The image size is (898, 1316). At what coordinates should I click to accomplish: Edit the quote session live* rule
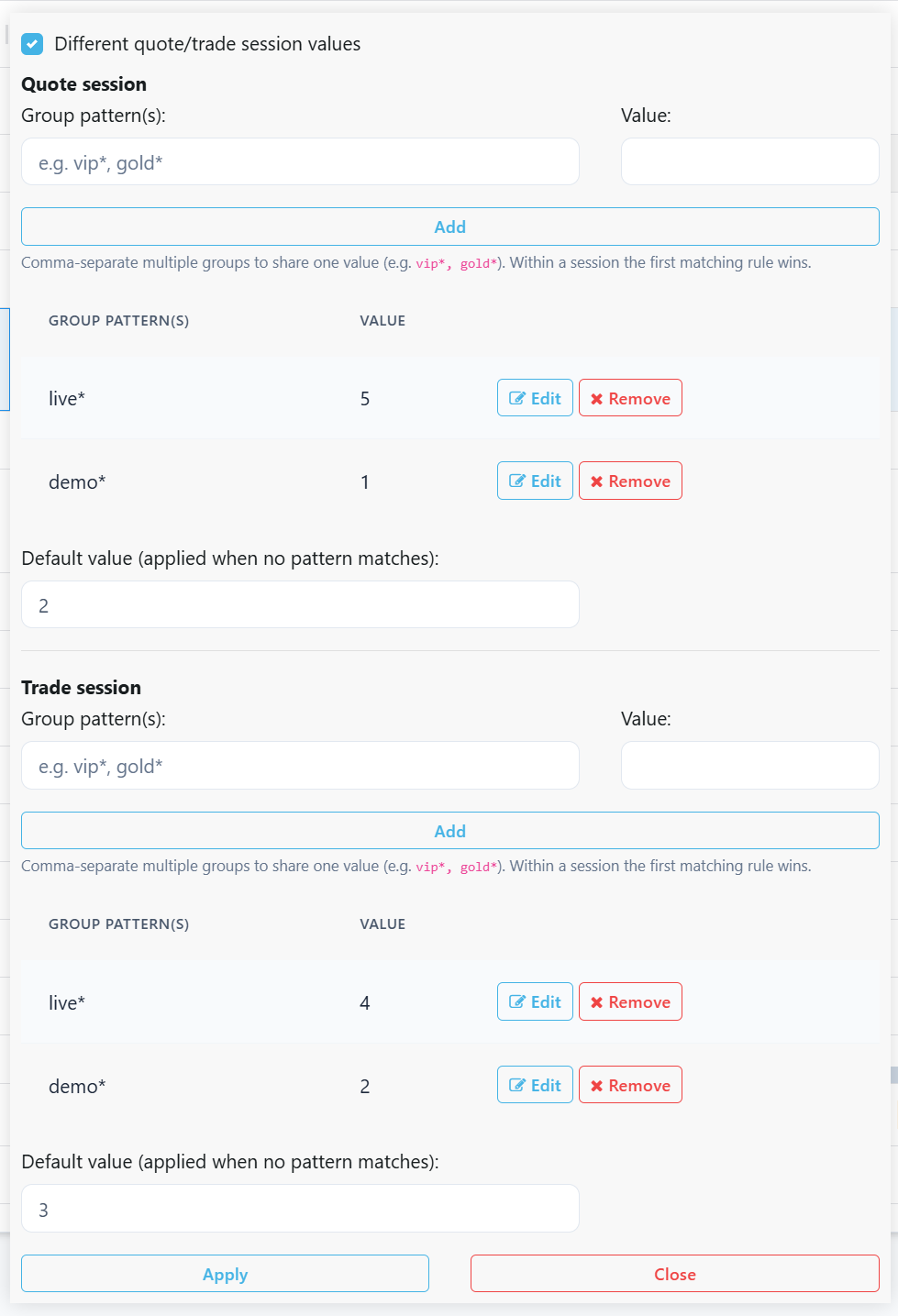(x=535, y=398)
